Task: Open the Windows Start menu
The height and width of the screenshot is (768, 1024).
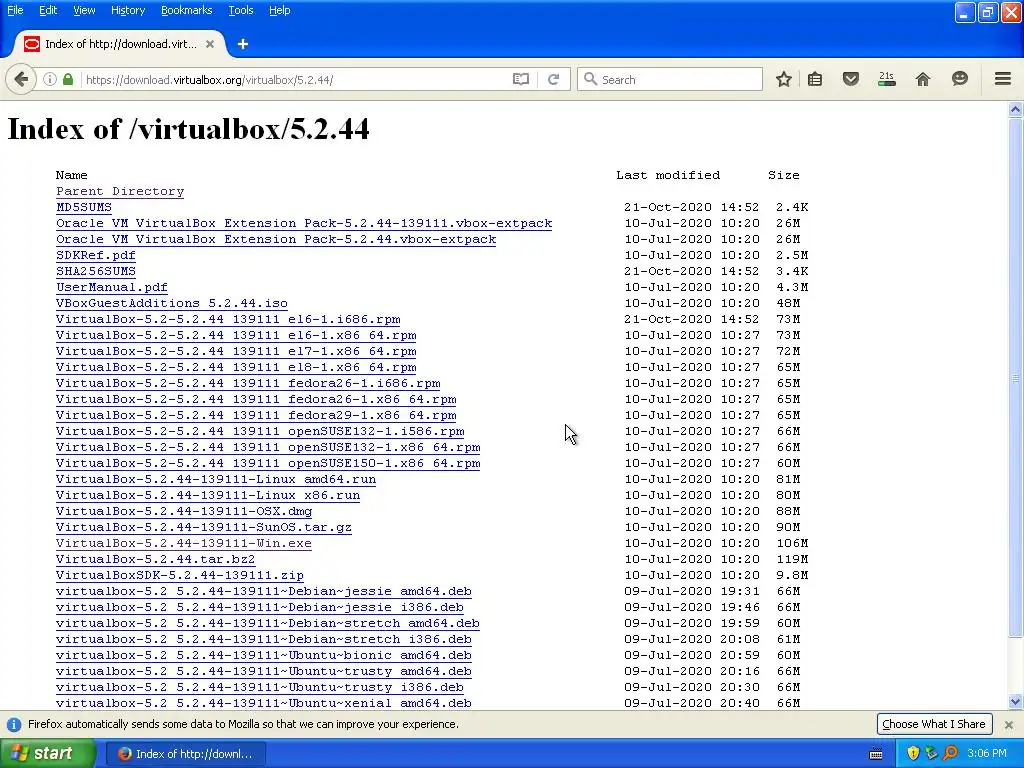Action: (x=48, y=754)
